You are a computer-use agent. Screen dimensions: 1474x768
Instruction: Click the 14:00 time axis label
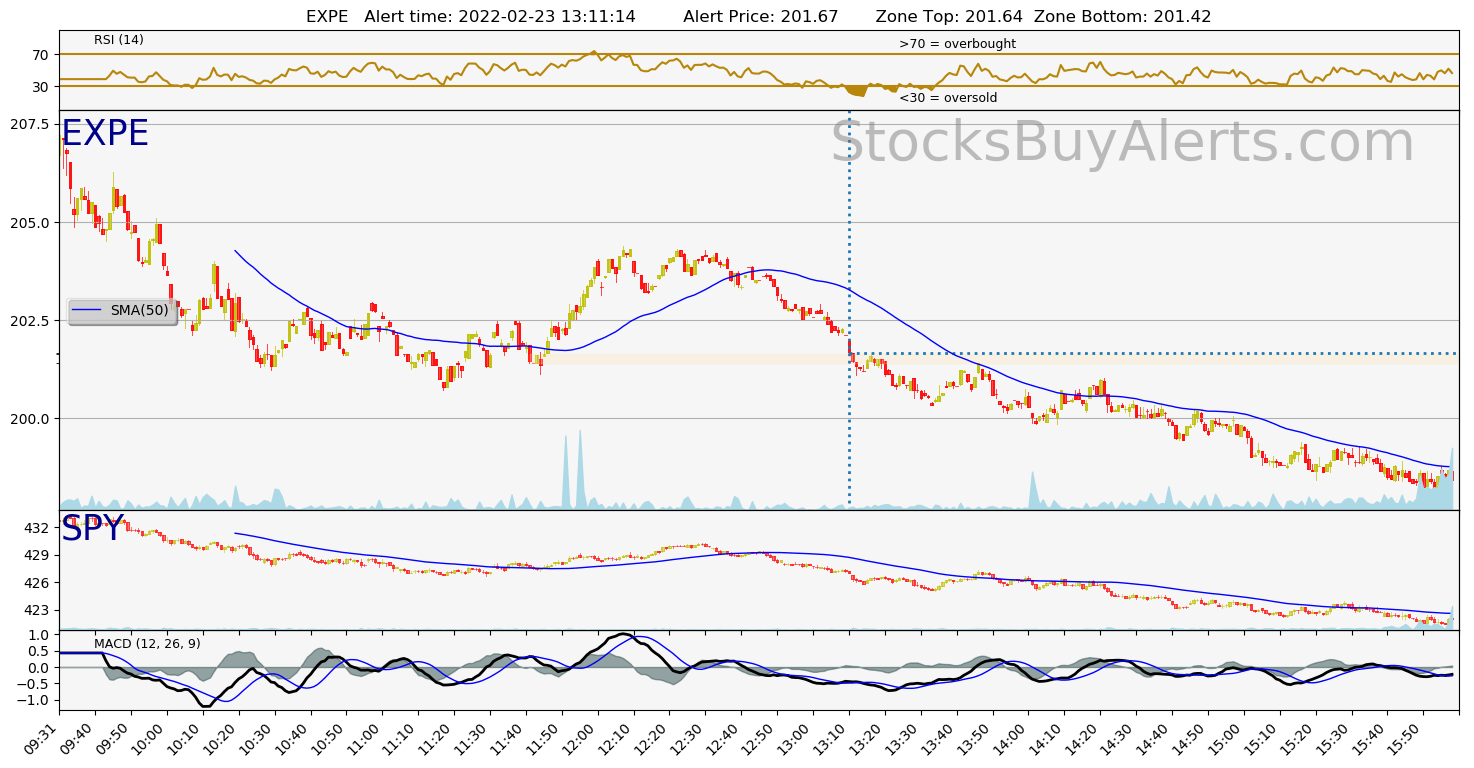1012,739
